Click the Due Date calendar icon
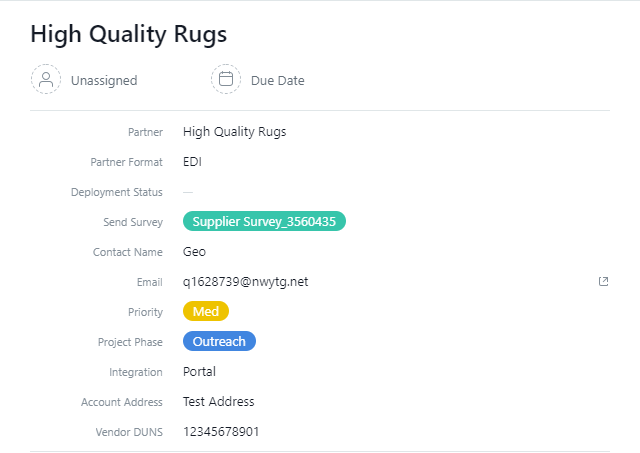The width and height of the screenshot is (640, 453). (x=226, y=80)
